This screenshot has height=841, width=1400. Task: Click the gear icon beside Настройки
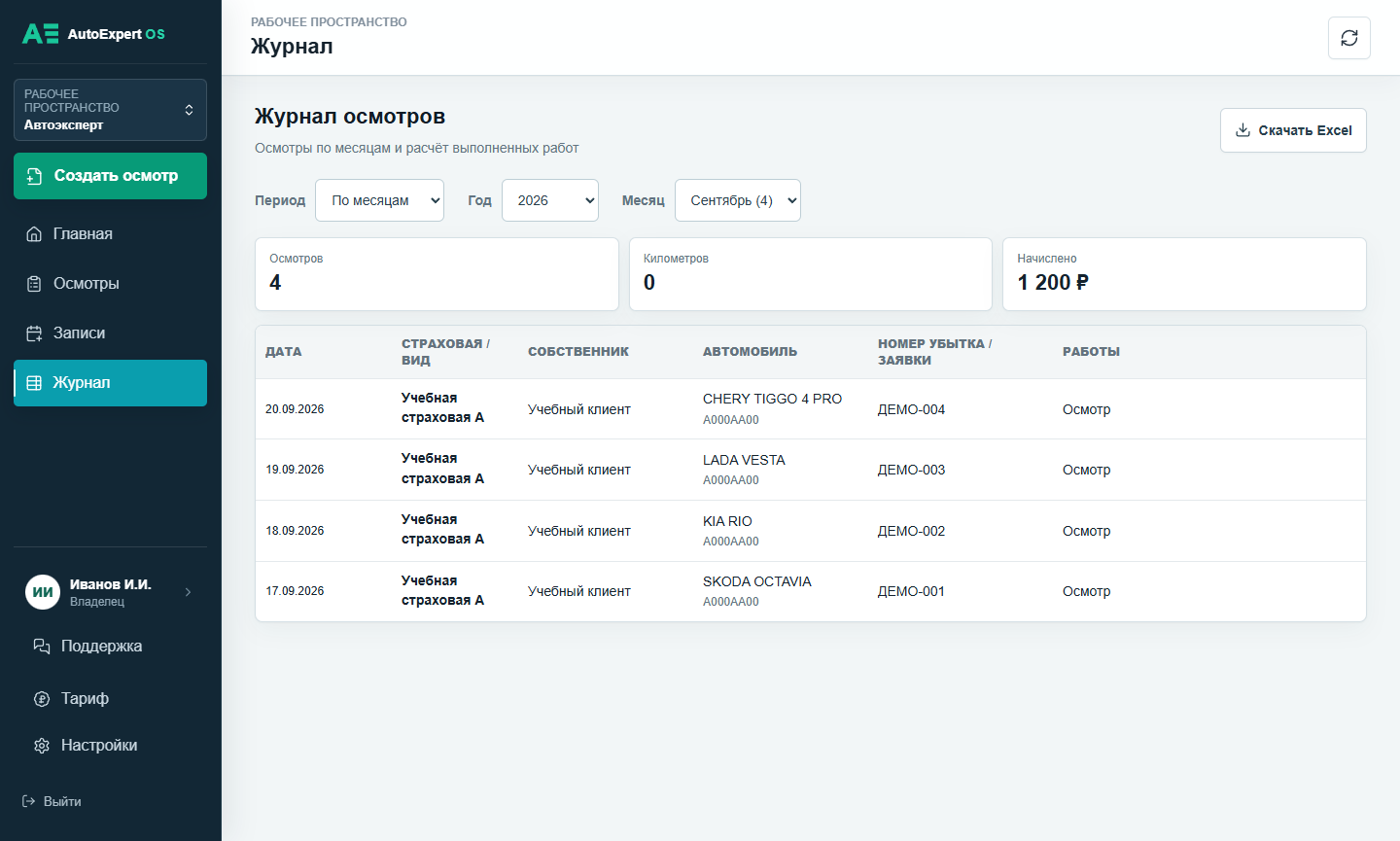[x=42, y=746]
